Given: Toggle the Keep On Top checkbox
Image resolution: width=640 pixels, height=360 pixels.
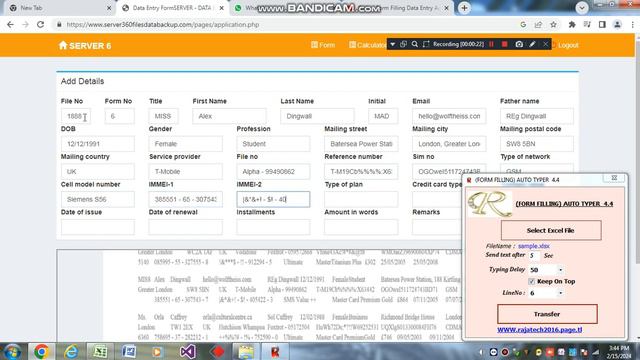Looking at the screenshot, I should coord(531,281).
